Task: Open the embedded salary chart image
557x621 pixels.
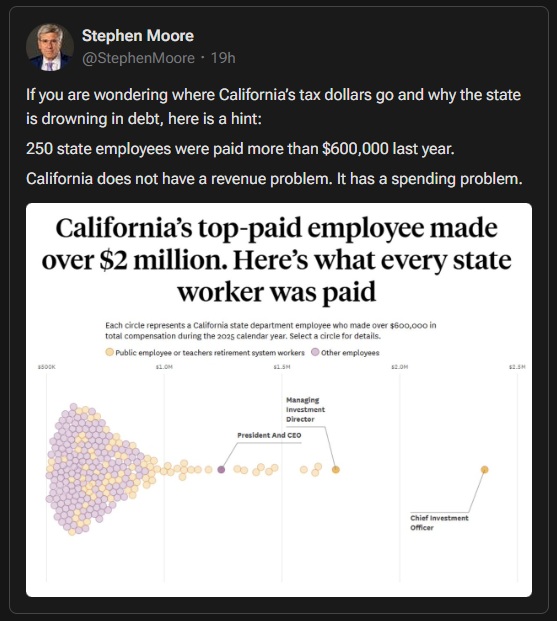Action: (x=279, y=400)
